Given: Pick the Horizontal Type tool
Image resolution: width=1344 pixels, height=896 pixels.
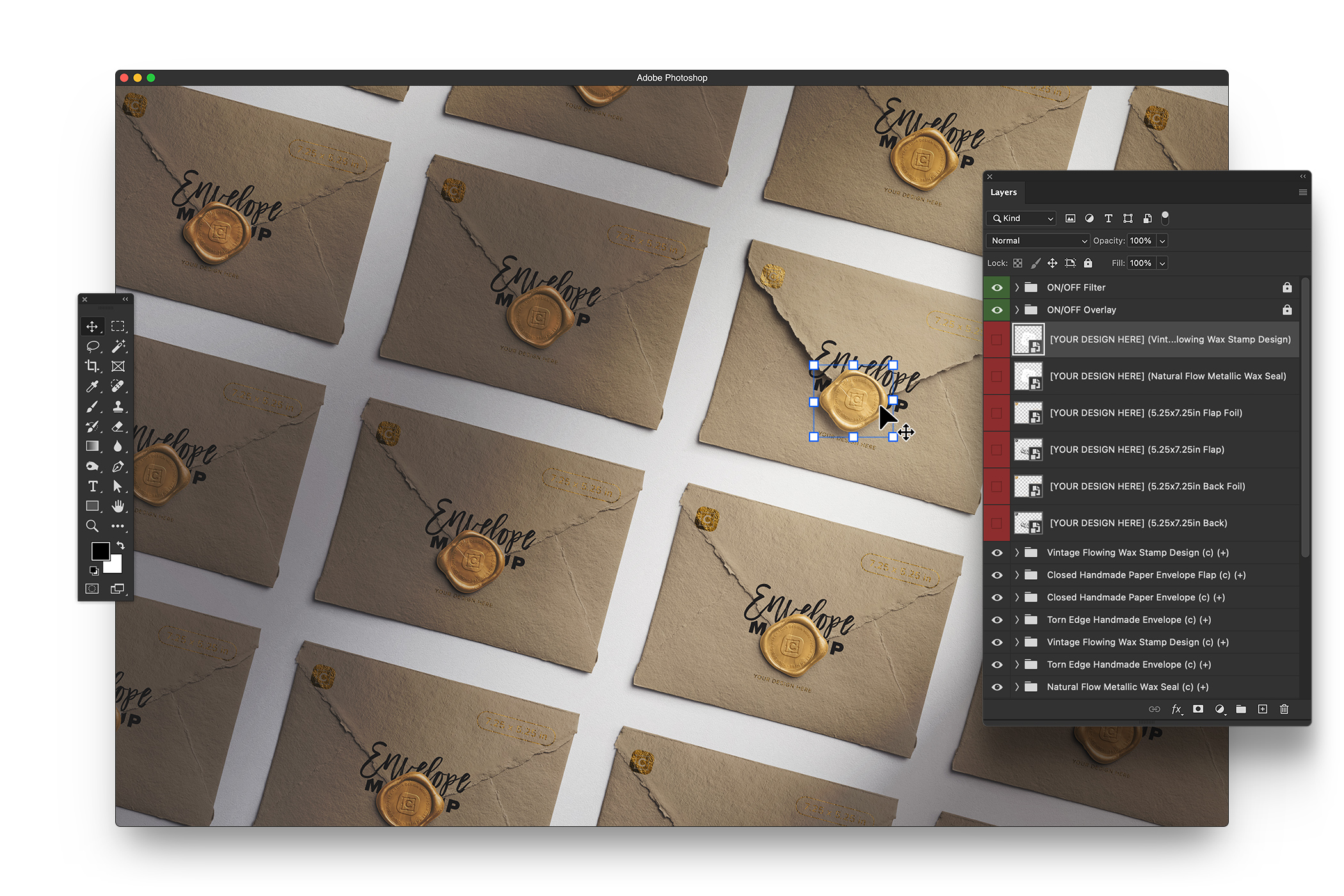Looking at the screenshot, I should (92, 486).
